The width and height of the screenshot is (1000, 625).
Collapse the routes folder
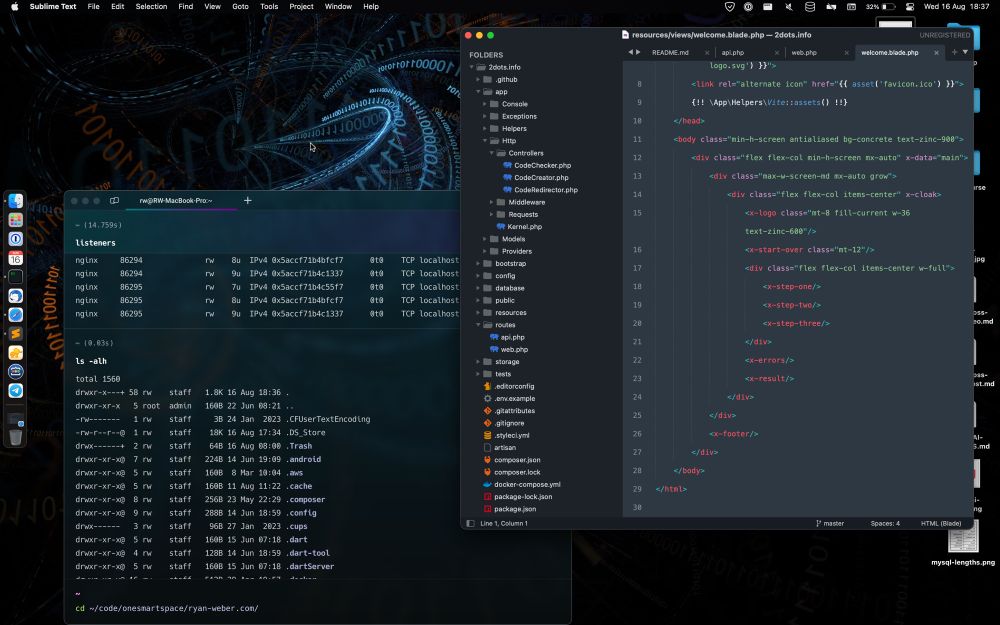(x=478, y=325)
